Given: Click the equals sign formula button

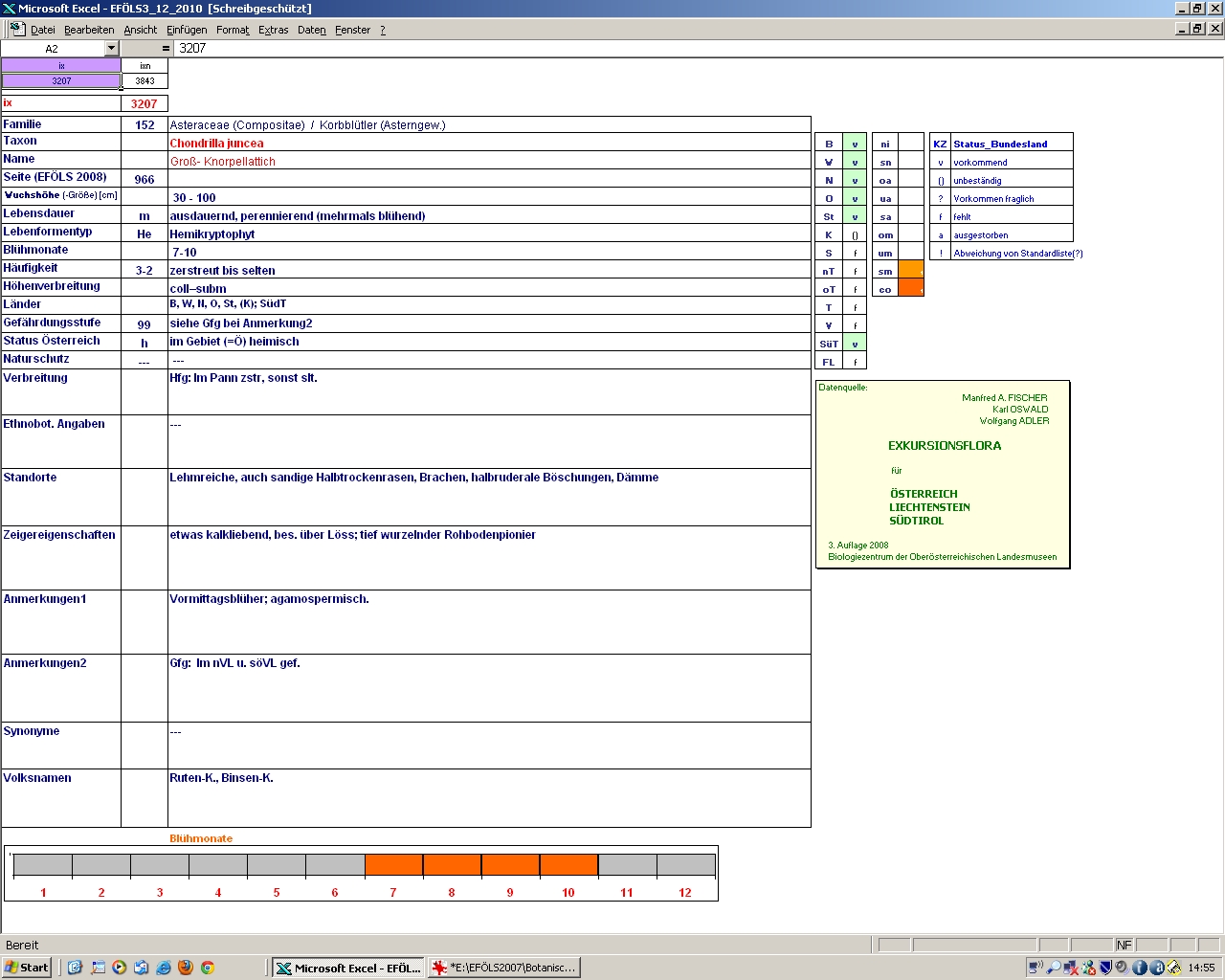Looking at the screenshot, I should pos(166,48).
